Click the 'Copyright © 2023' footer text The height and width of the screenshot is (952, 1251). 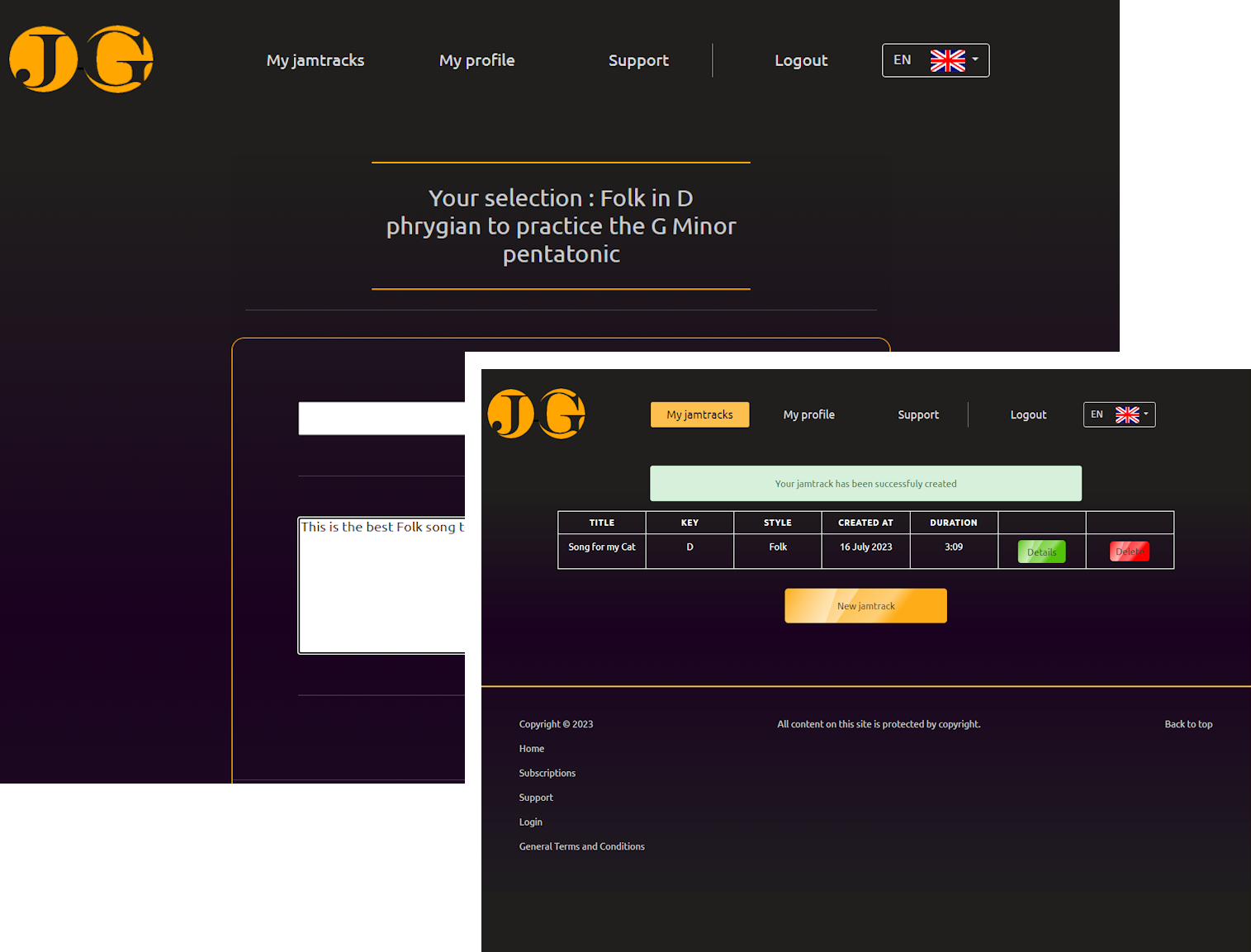556,724
